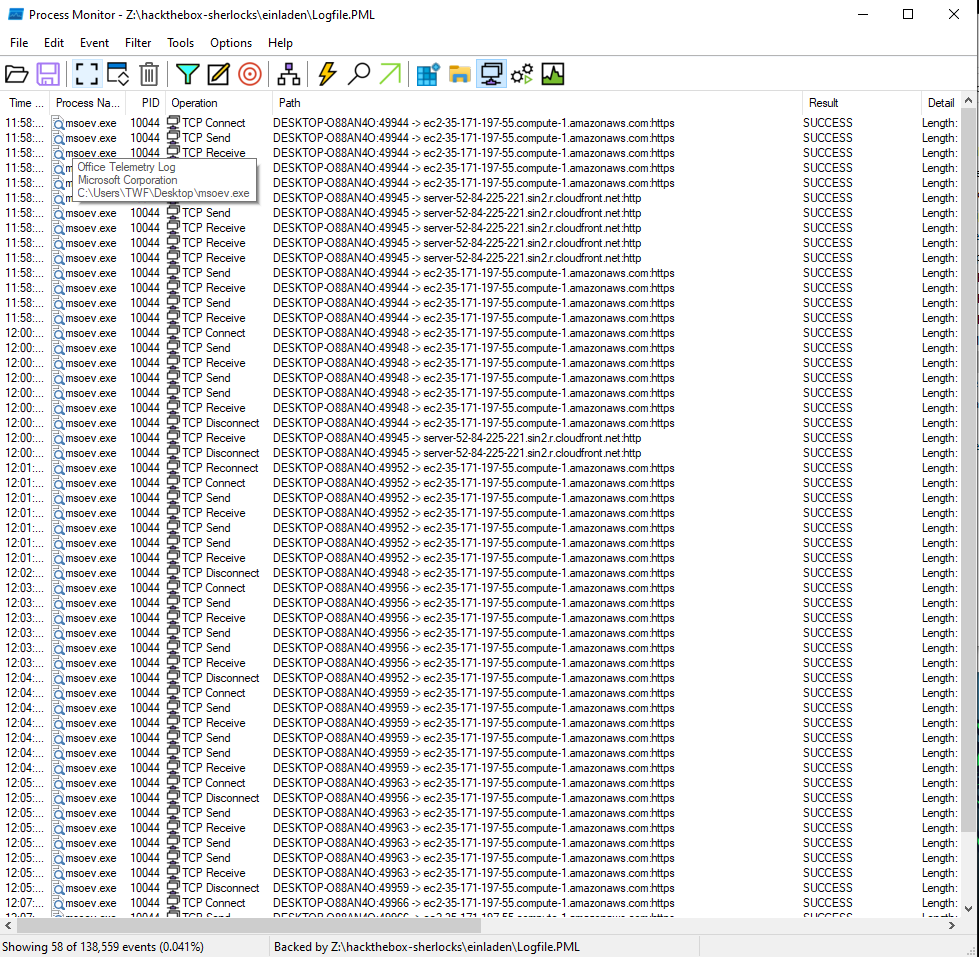Screen dimensions: 979x957
Task: Open the Process Tree icon
Action: click(289, 74)
